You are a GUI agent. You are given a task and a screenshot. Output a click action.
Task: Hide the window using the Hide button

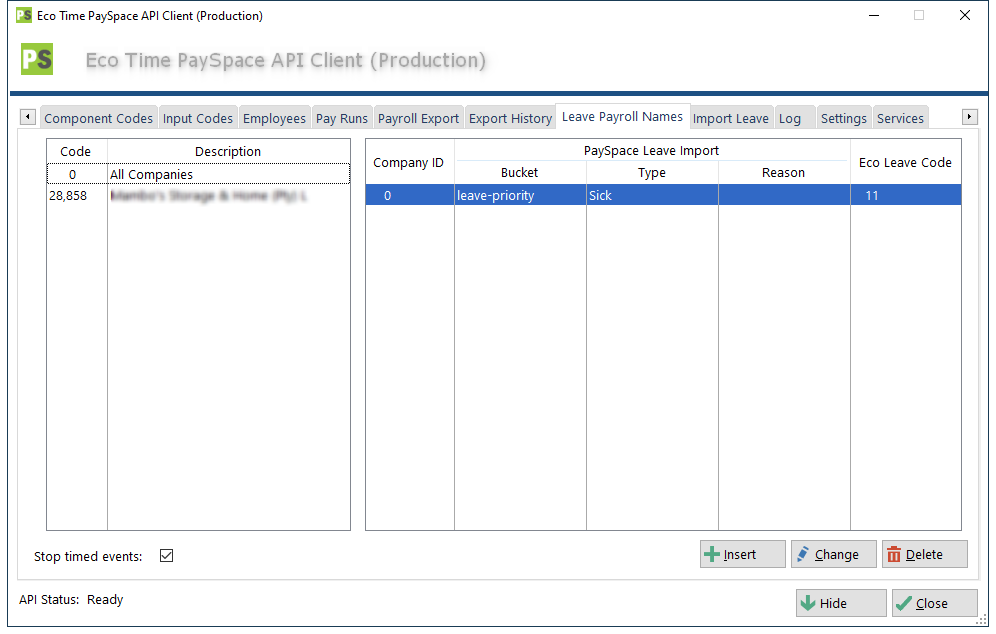pos(840,604)
